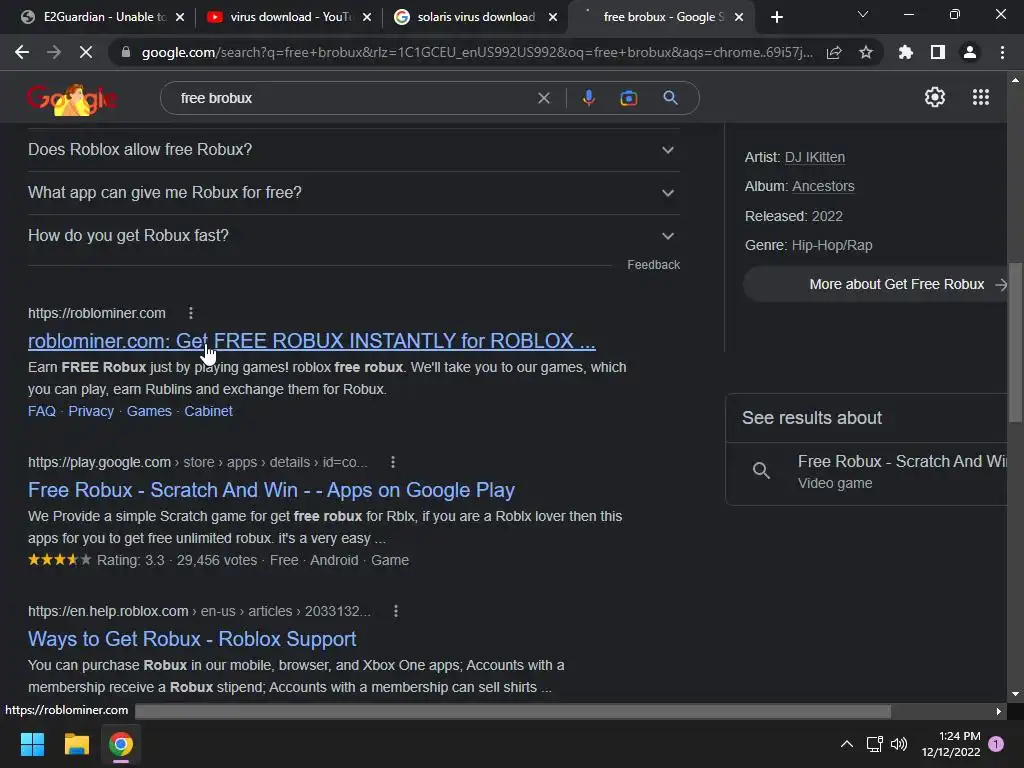Expand 'What app can give me Robux' question
This screenshot has width=1024, height=768.
pyautogui.click(x=353, y=193)
